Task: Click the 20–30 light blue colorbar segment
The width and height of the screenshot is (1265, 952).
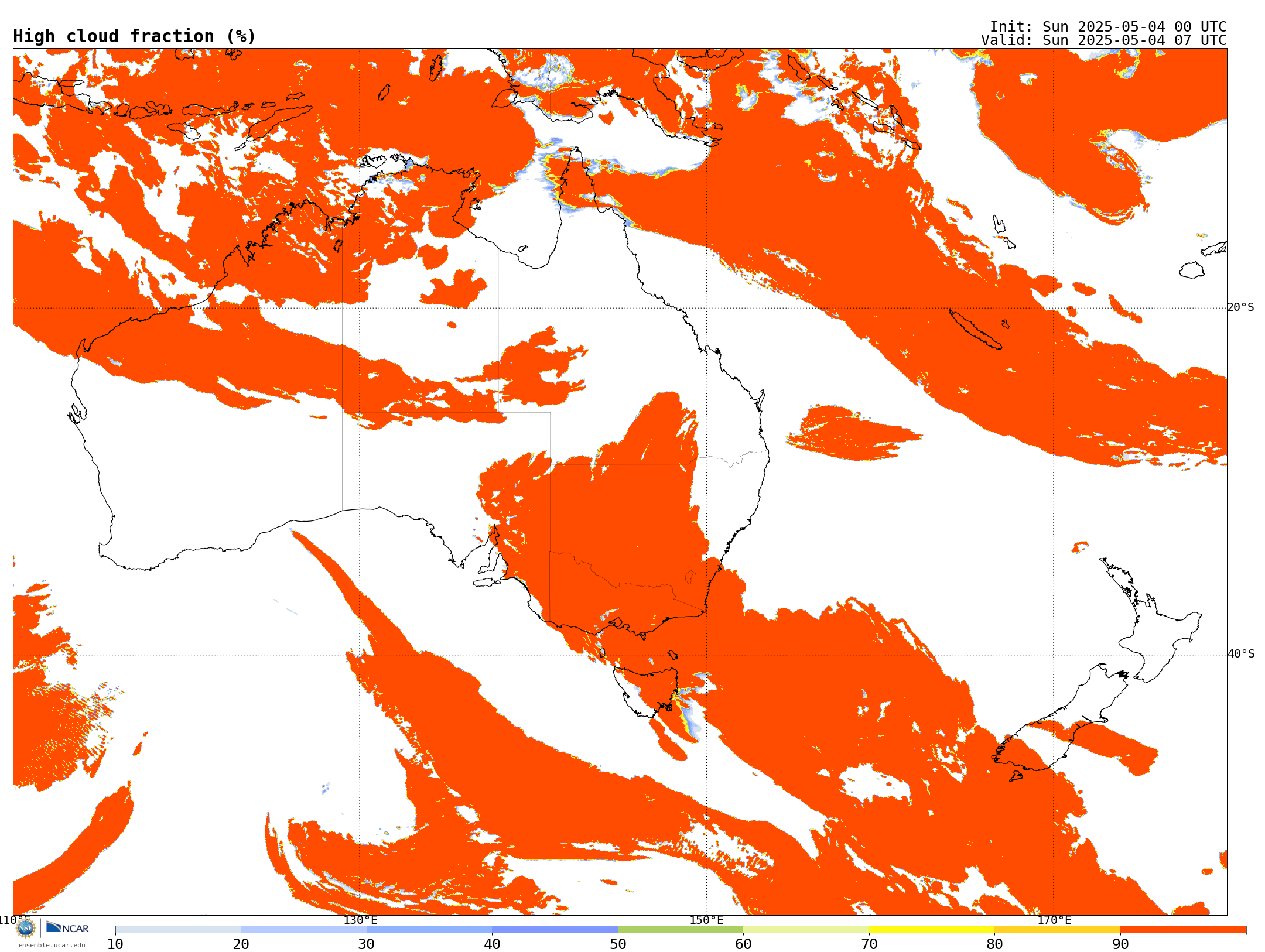Action: pos(303,930)
